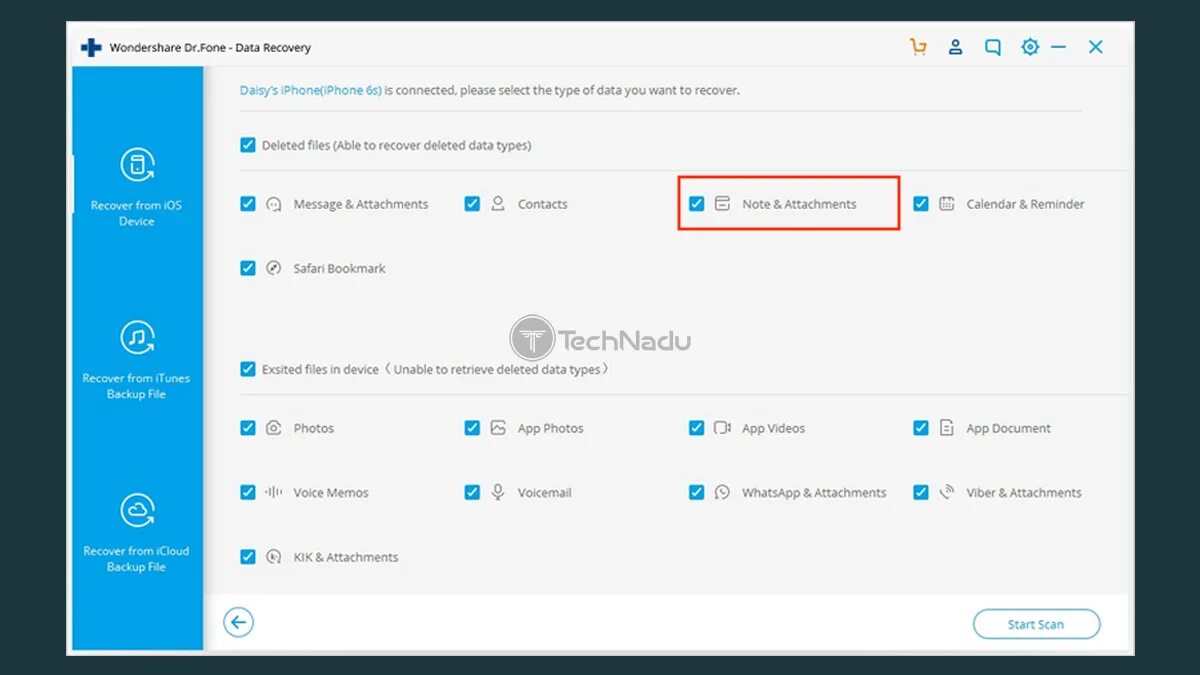This screenshot has width=1200, height=675.
Task: Toggle the App Document checkbox
Action: point(920,428)
